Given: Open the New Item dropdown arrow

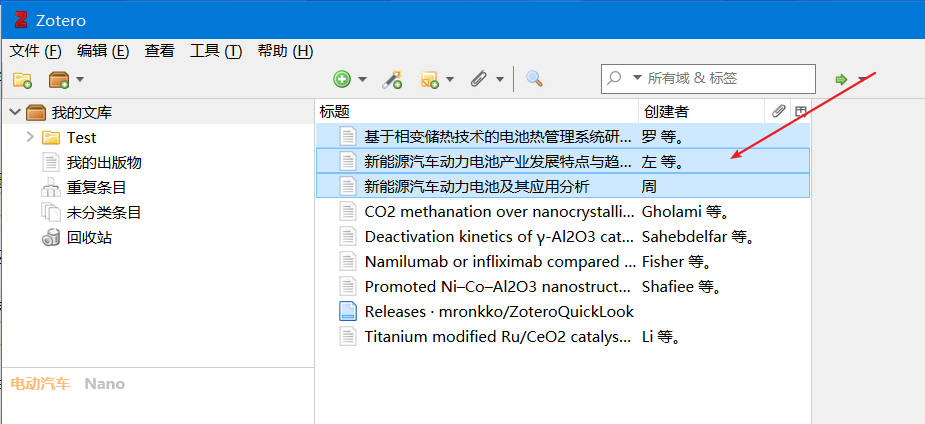Looking at the screenshot, I should (x=362, y=79).
